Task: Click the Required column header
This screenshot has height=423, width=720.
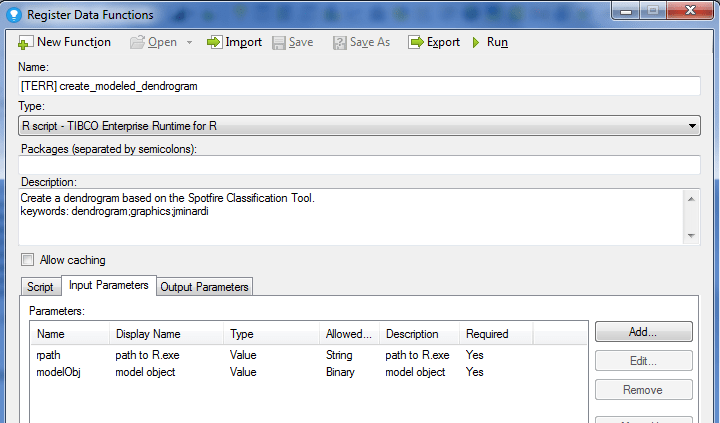Action: 496,334
